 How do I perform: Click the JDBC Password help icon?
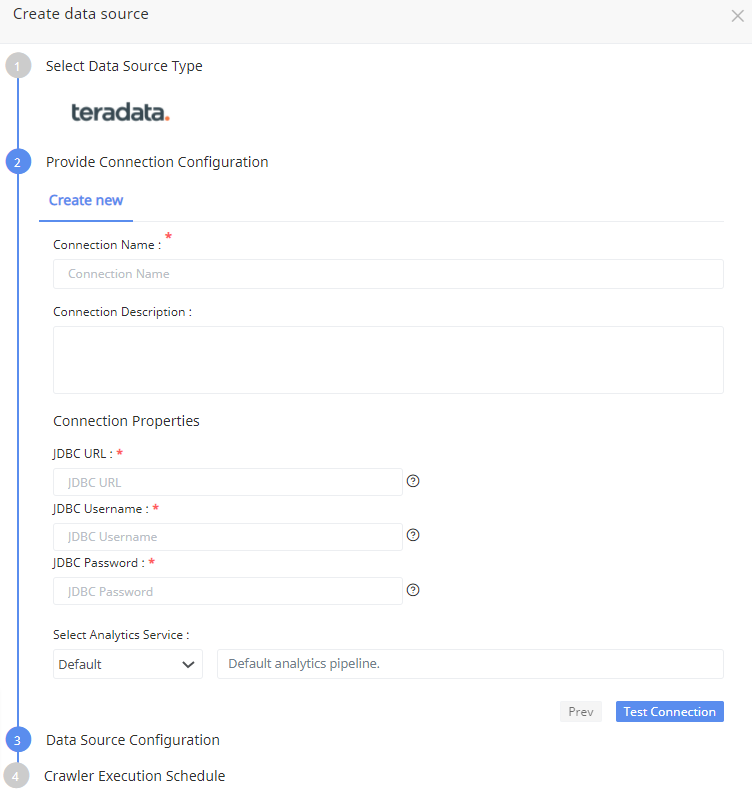413,590
